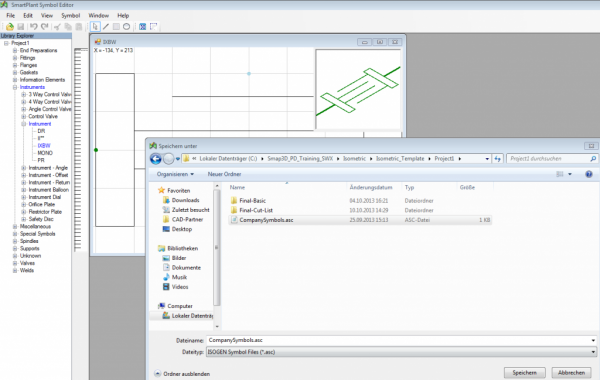Select the pointer selection tool
This screenshot has width=600, height=380.
click(x=95, y=26)
